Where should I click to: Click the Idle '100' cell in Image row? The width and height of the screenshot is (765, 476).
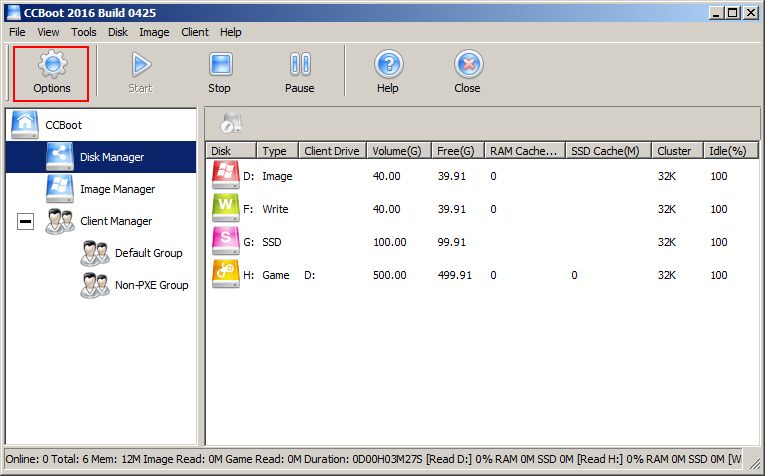tap(719, 176)
